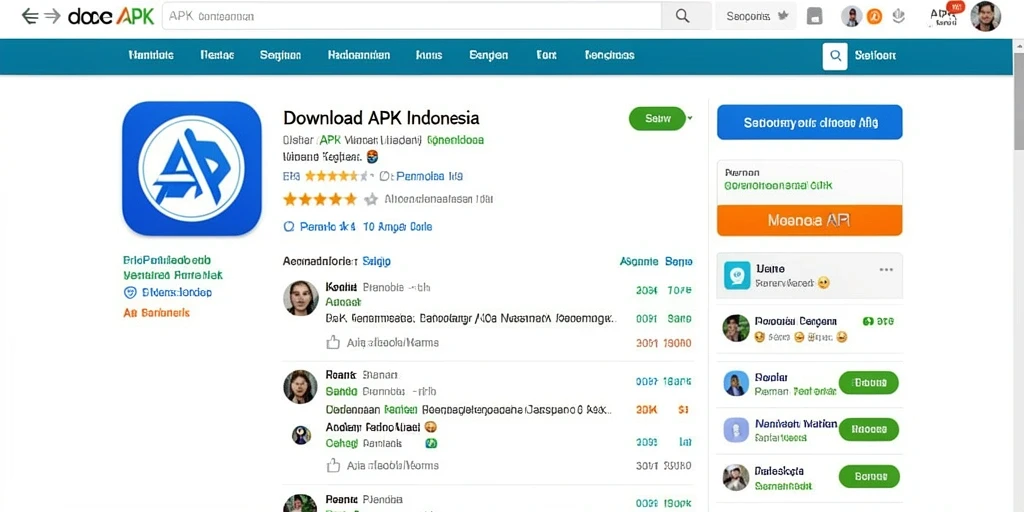Screen dimensions: 1024x512
Task: Click the green Seinw button
Action: click(657, 118)
